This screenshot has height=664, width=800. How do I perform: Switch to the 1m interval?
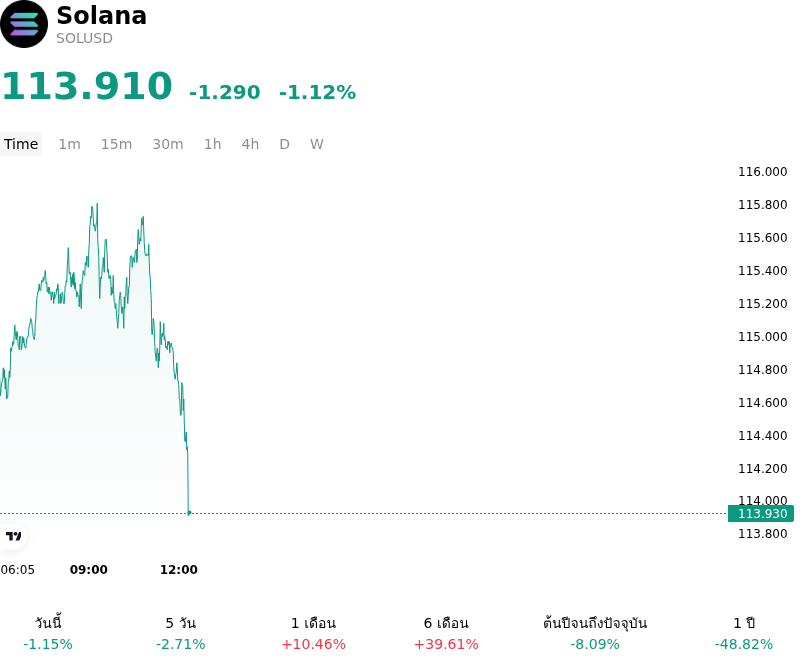click(x=69, y=144)
